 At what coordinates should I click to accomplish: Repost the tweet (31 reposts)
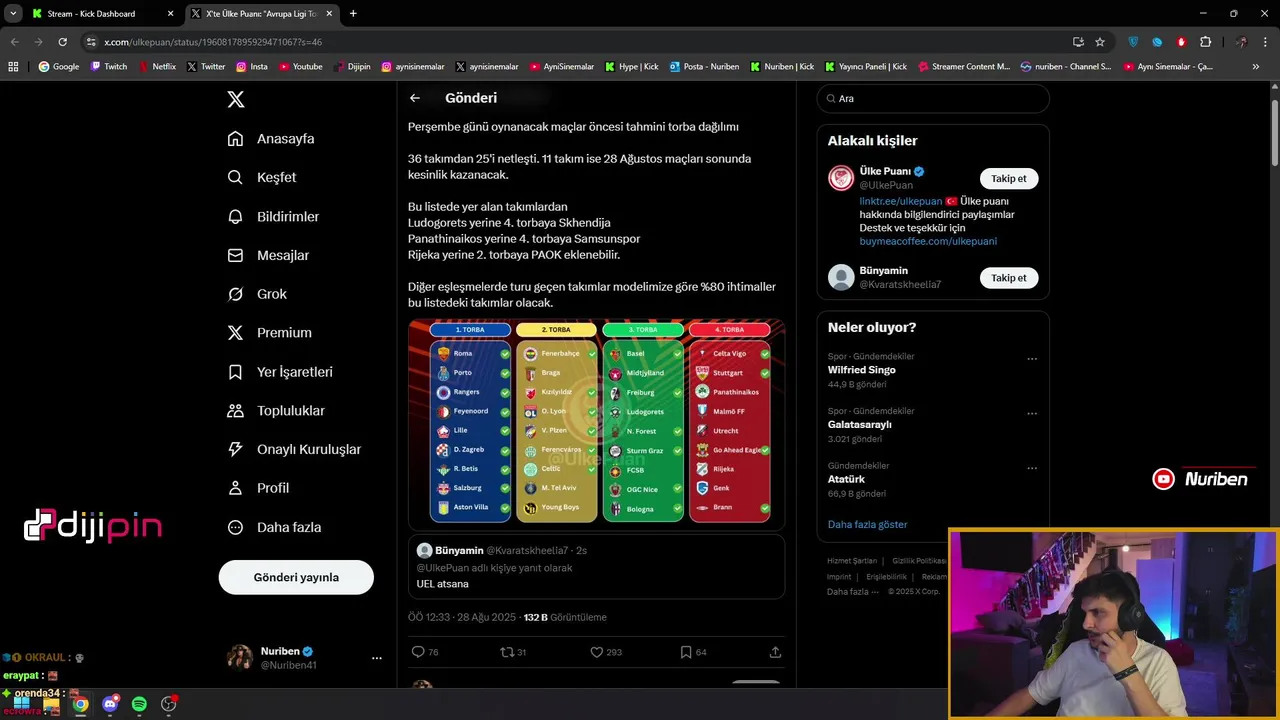513,652
